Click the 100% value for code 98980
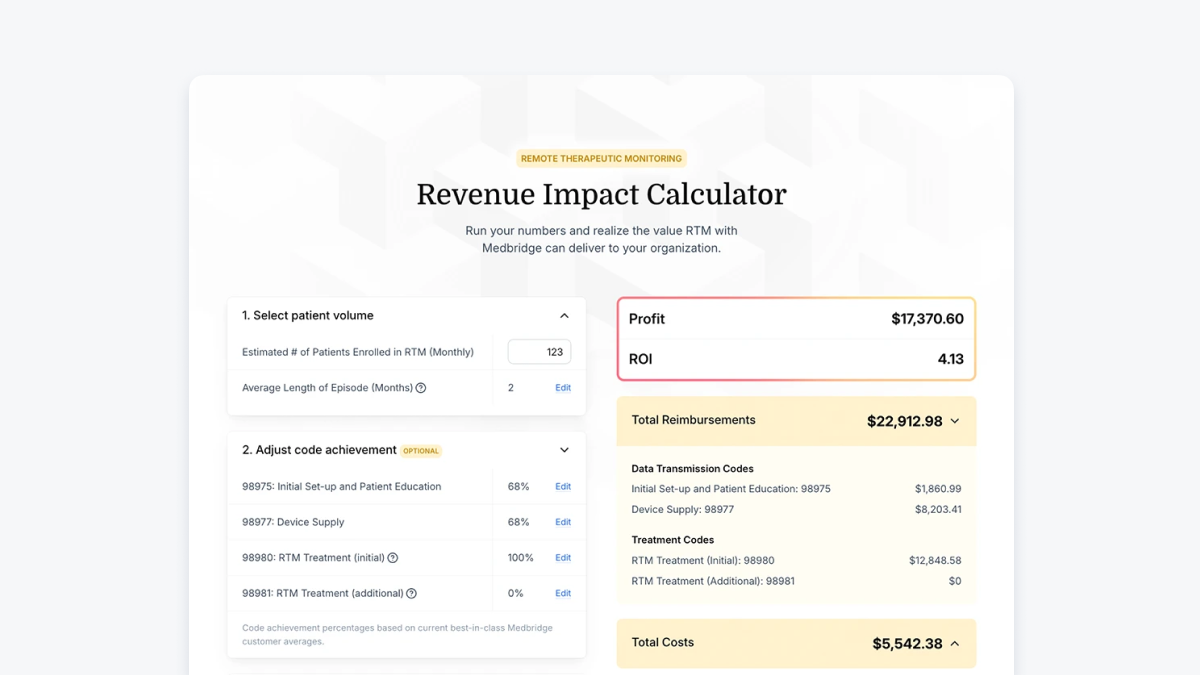Viewport: 1200px width, 675px height. [x=521, y=558]
